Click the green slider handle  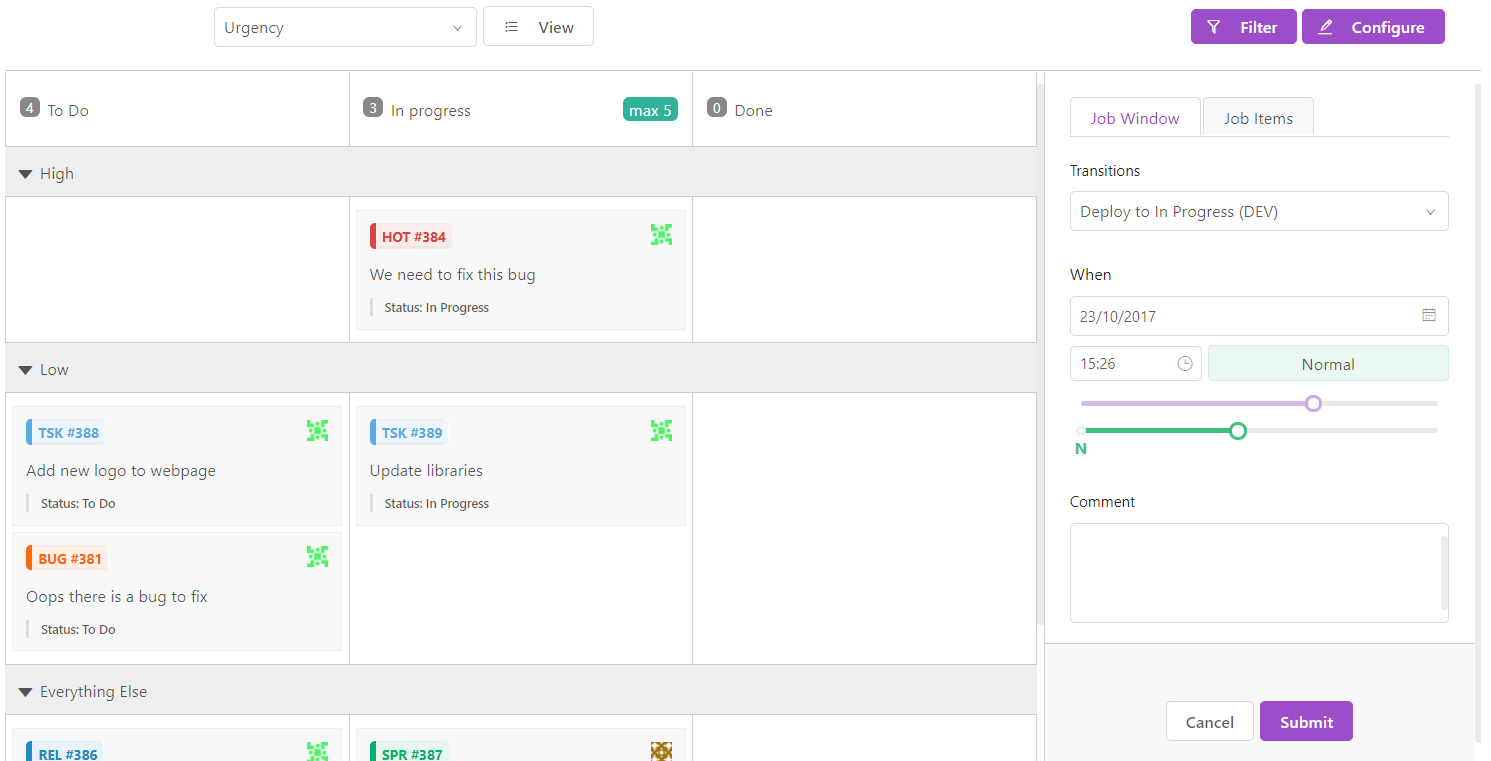(1238, 430)
